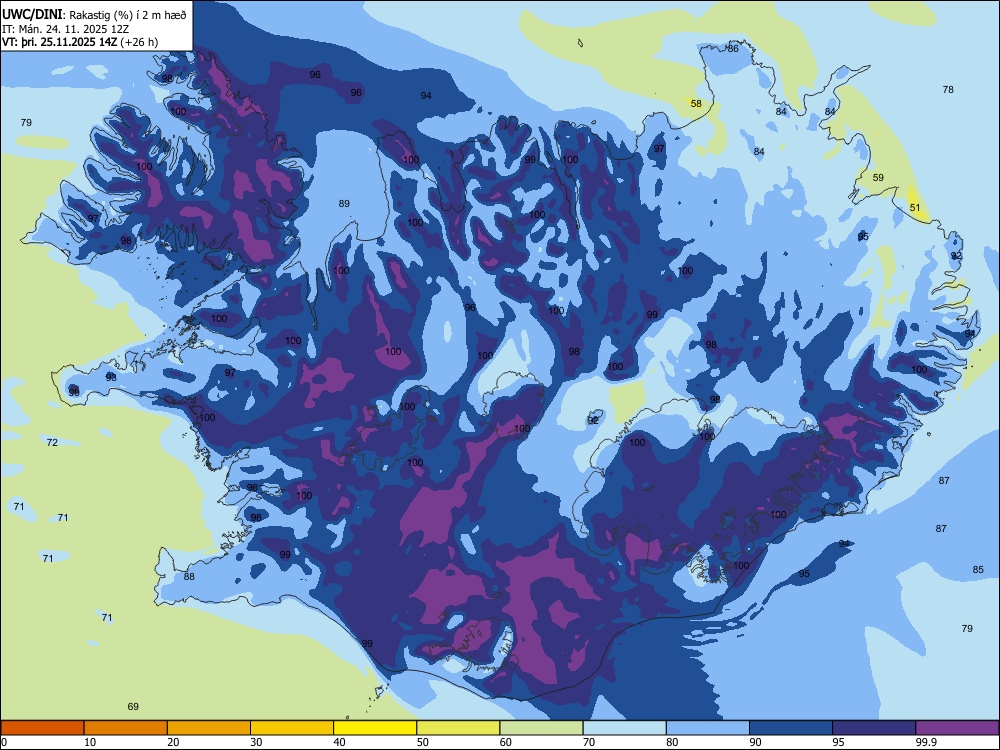Click the 'VT: þri. 25.11.2025 14Z' valid time line

(x=59, y=42)
